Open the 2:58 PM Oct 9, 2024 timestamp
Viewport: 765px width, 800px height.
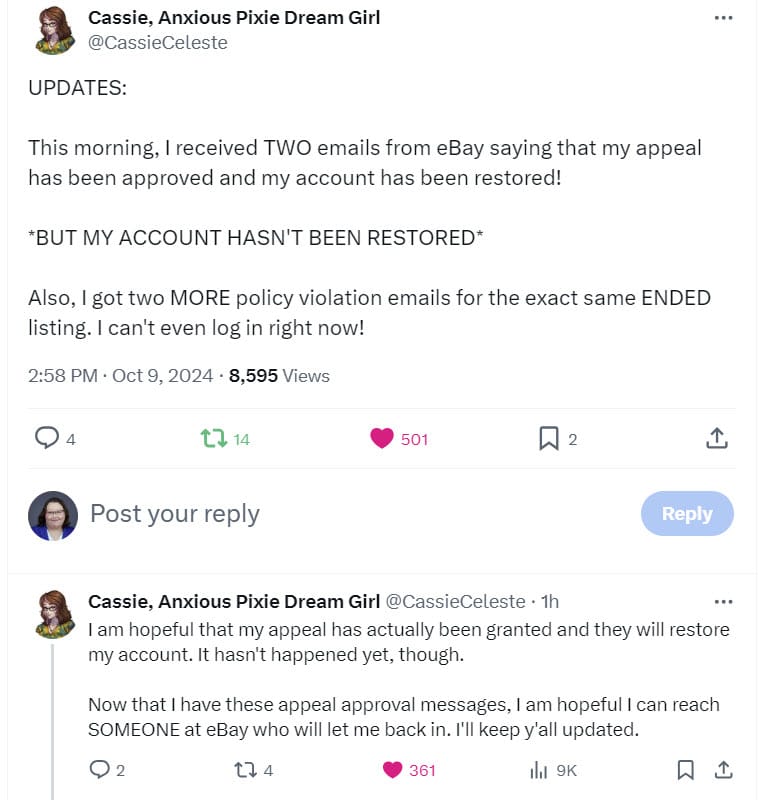(x=120, y=376)
